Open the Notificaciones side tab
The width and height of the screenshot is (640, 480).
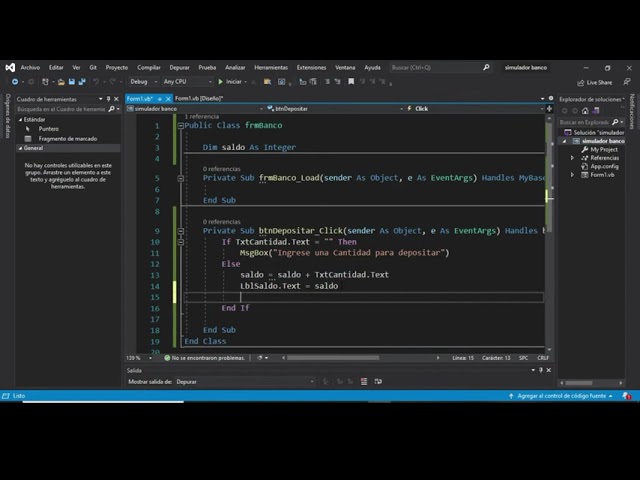(633, 111)
